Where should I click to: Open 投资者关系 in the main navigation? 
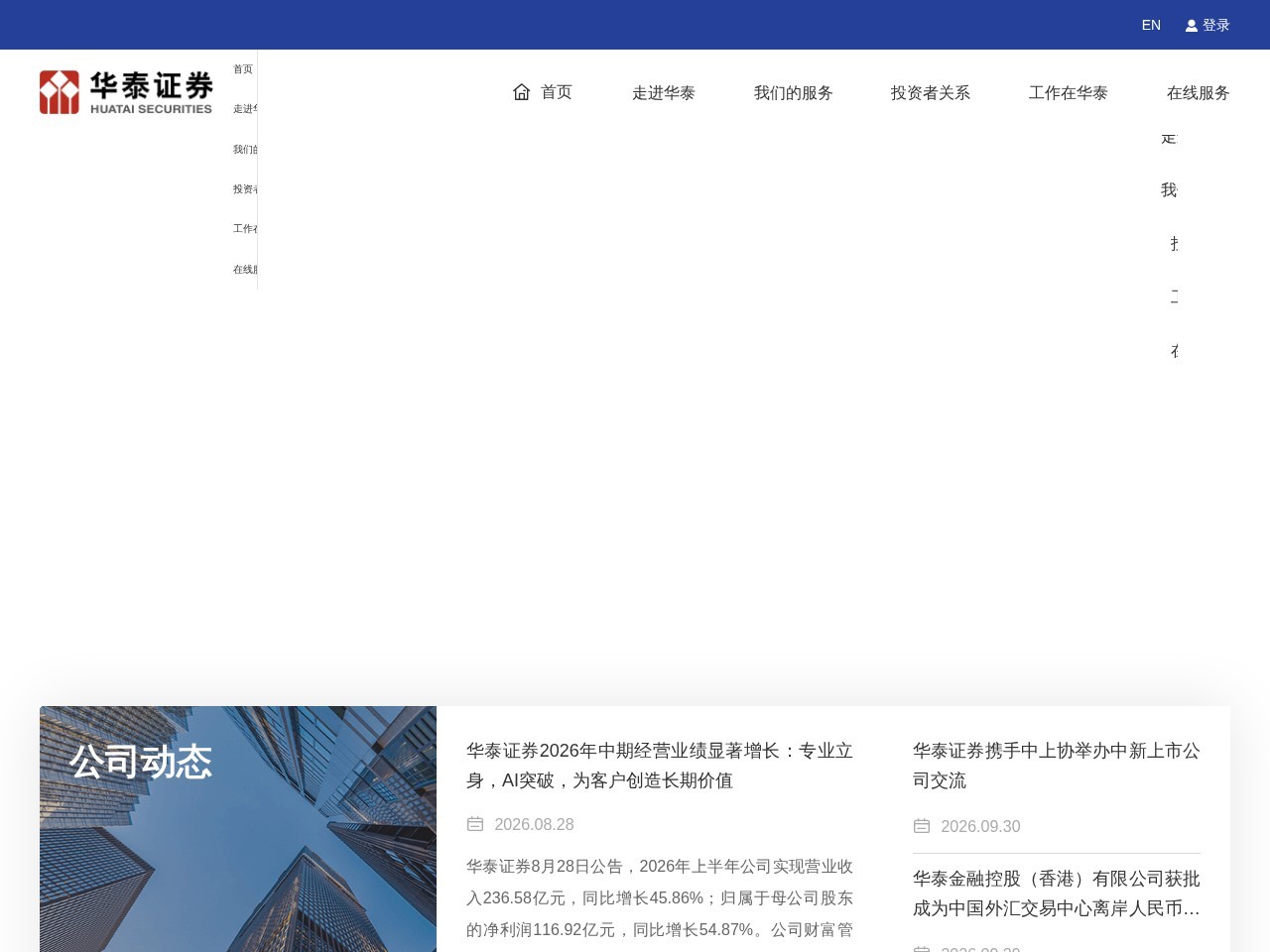click(x=931, y=92)
